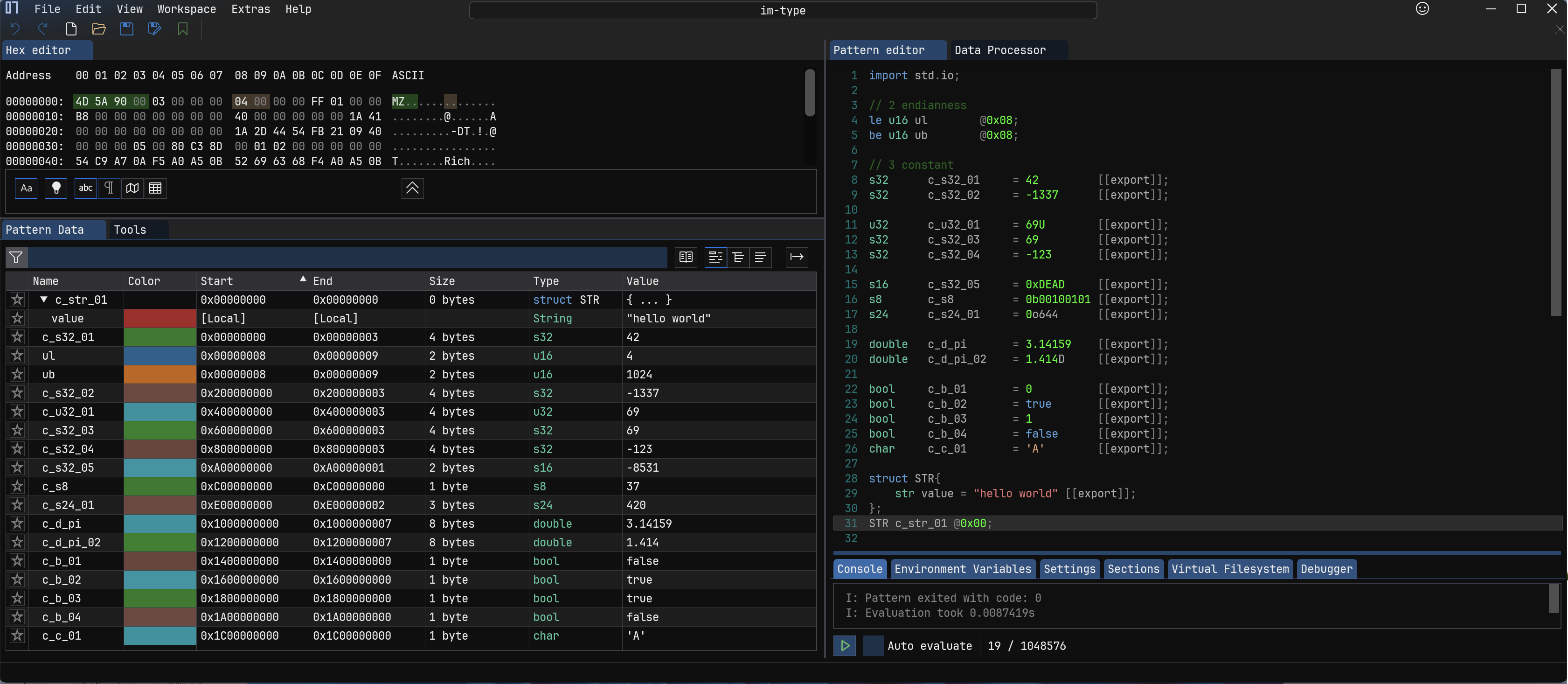Switch to the Data Processor tab

tap(999, 50)
